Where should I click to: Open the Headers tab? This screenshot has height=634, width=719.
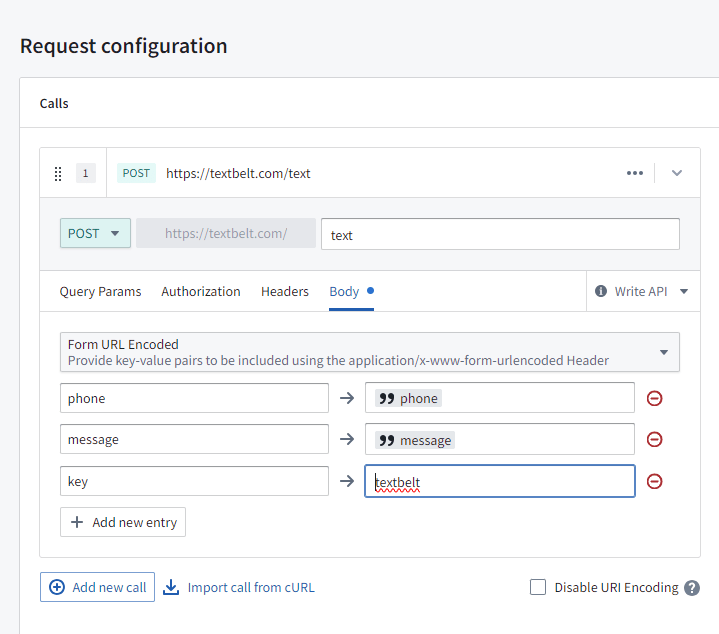click(285, 291)
